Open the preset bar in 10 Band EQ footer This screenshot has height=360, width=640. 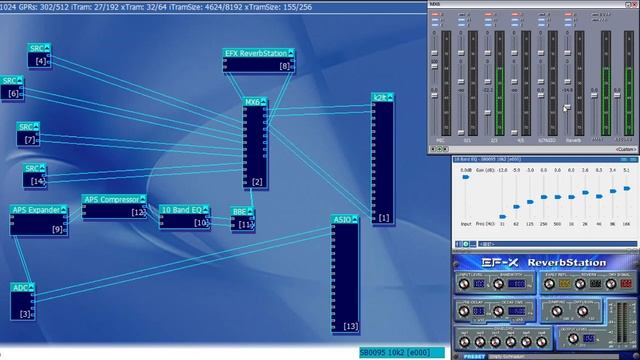[x=557, y=244]
